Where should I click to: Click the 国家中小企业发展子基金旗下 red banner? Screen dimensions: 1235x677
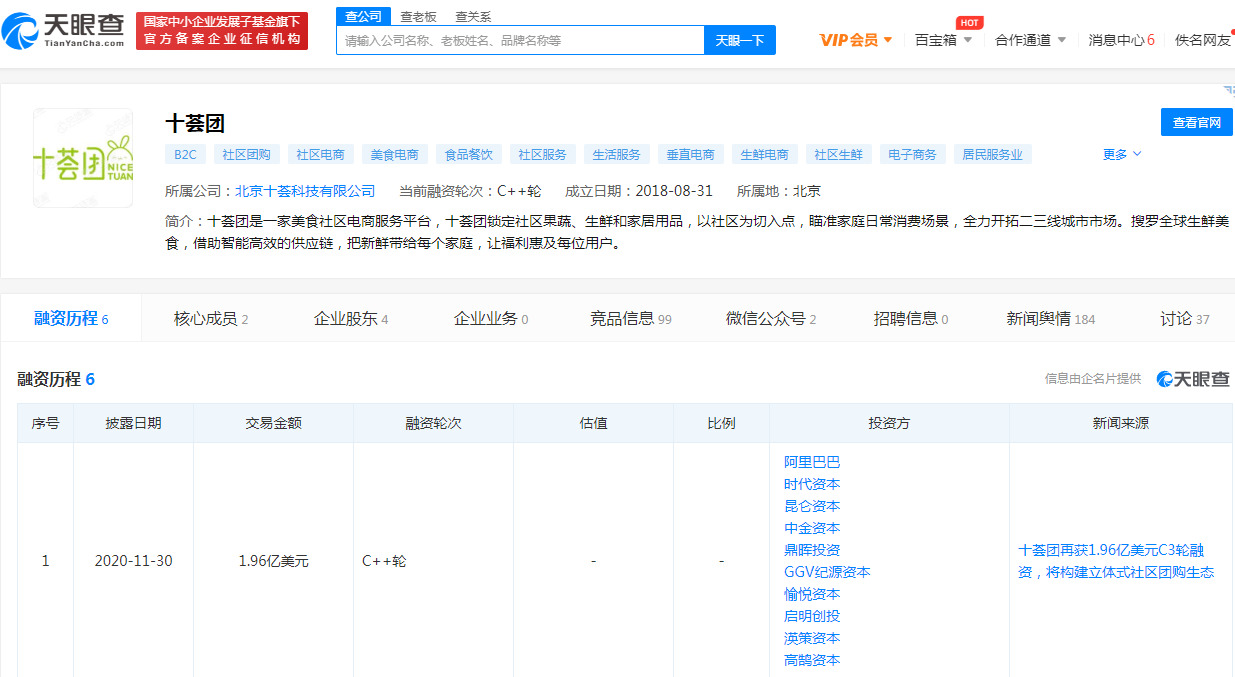(x=222, y=31)
